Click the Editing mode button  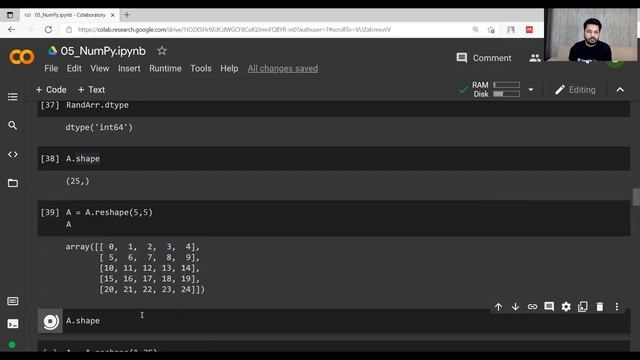575,90
